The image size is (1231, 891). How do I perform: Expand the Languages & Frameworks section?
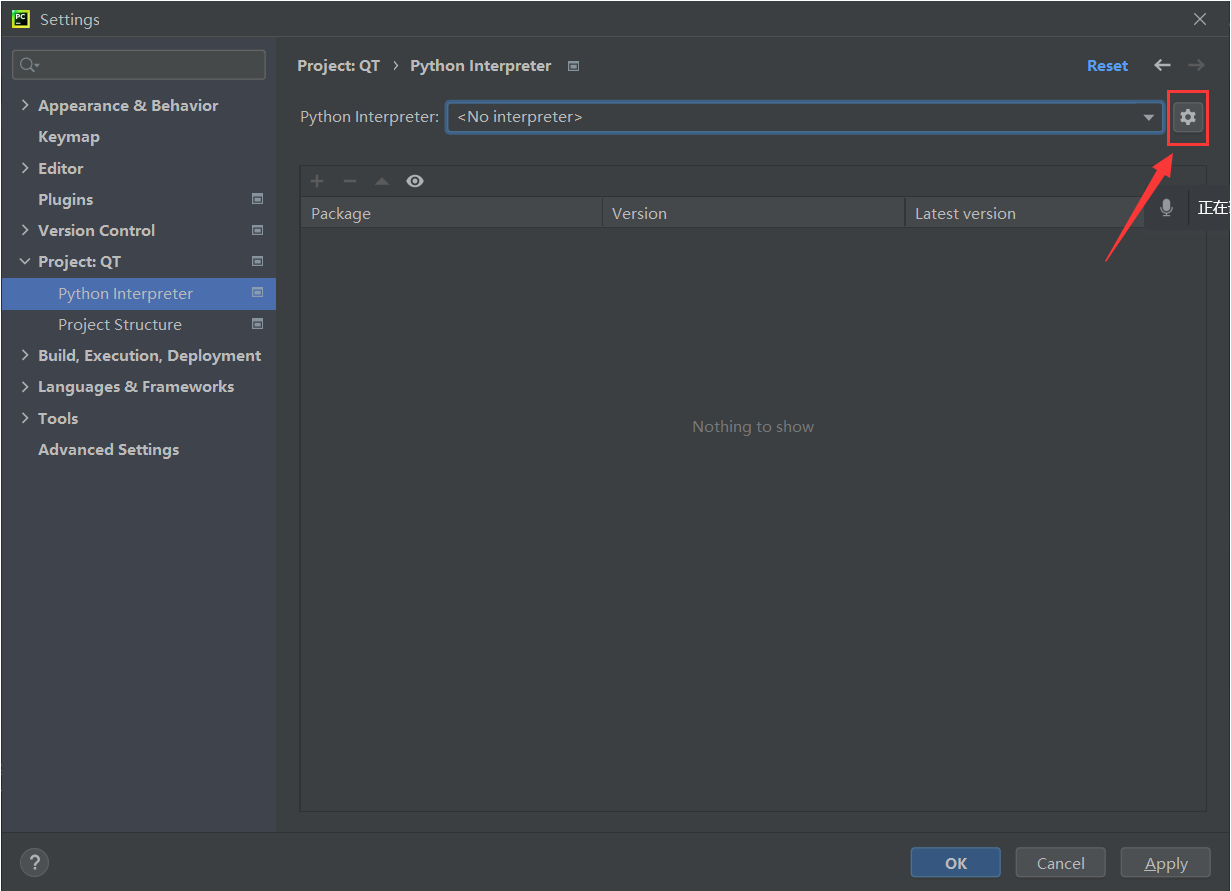tap(25, 386)
